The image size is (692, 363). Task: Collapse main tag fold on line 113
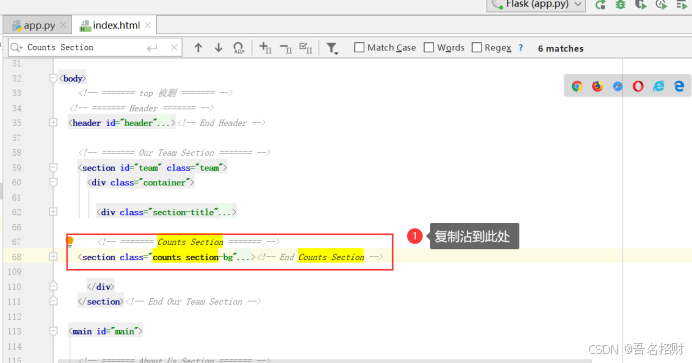[x=53, y=331]
